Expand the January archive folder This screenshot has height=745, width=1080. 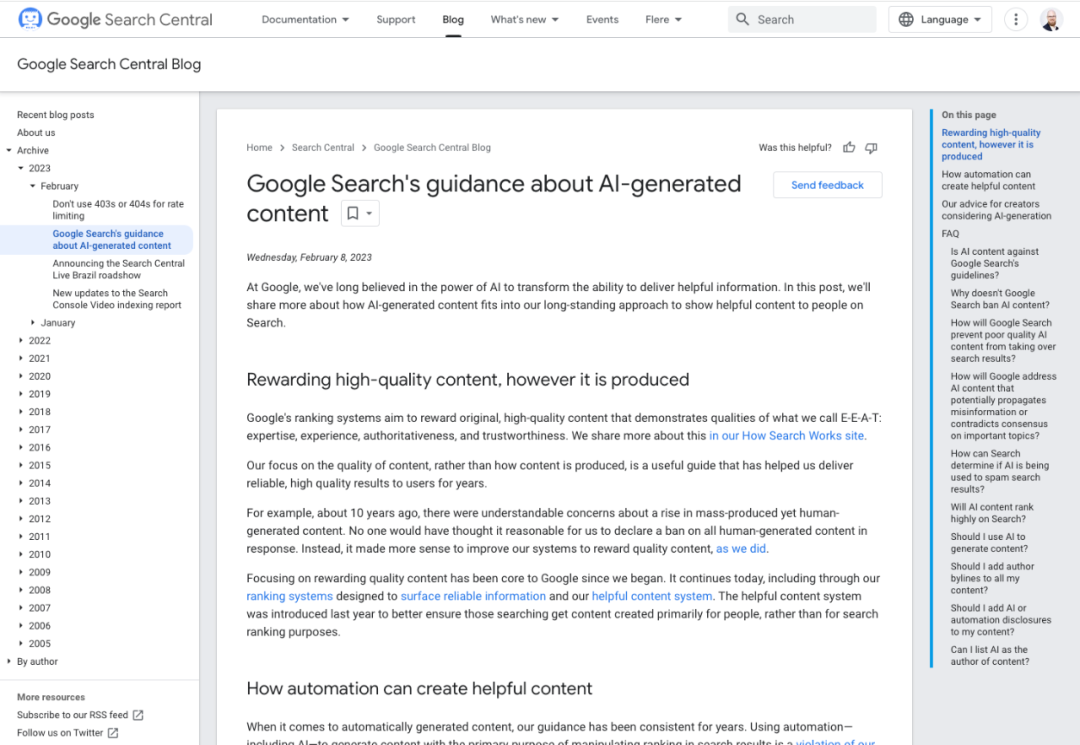click(x=33, y=323)
